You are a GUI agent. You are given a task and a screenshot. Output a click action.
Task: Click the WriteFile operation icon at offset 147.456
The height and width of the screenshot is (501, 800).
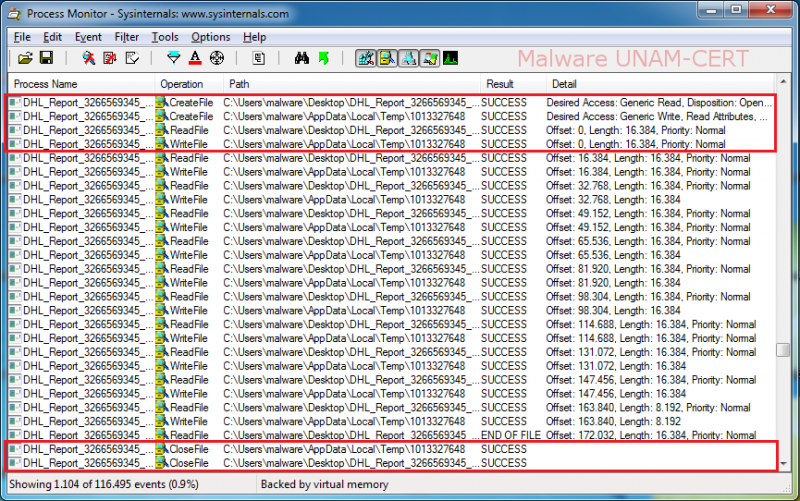click(x=162, y=394)
